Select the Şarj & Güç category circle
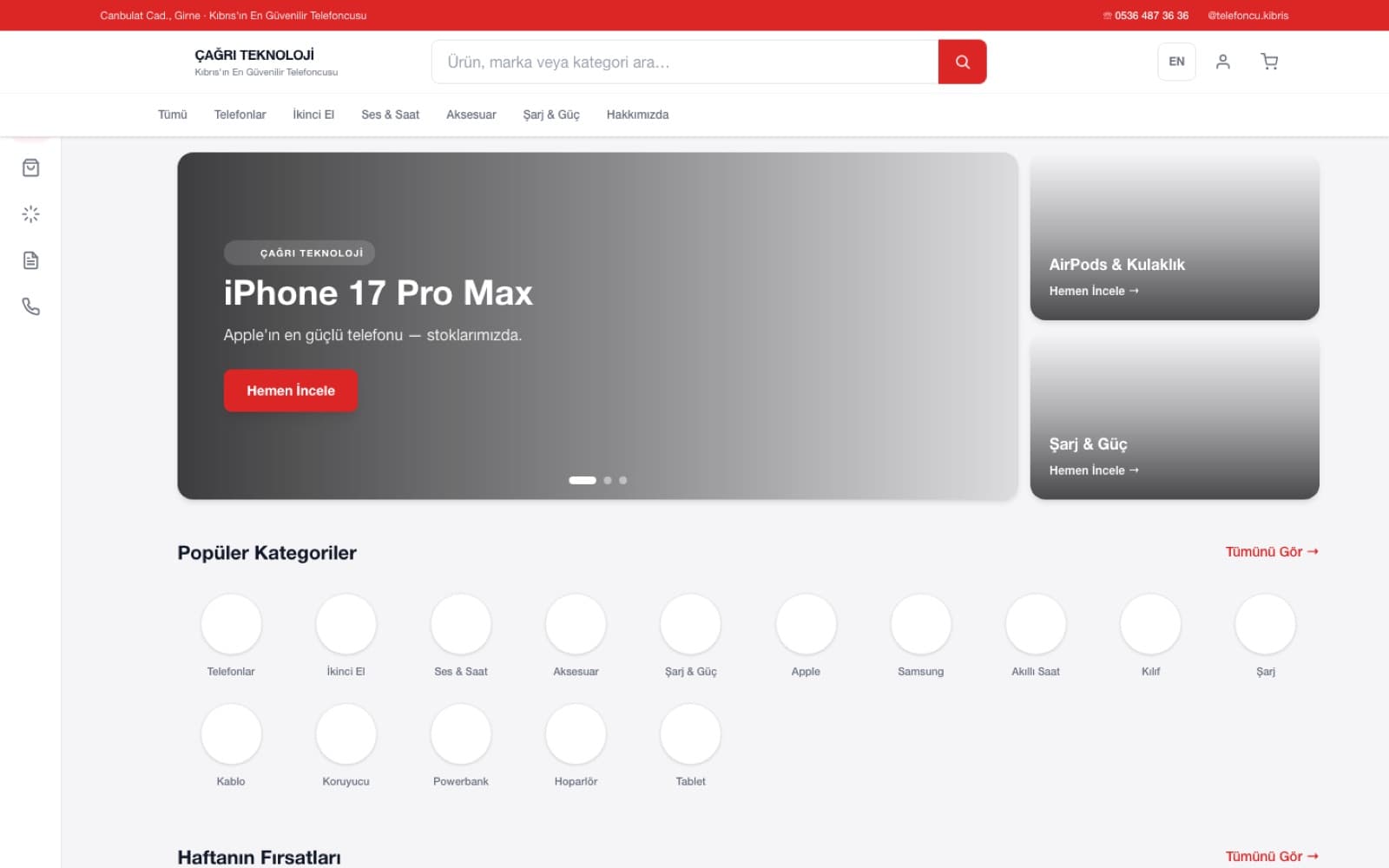Viewport: 1389px width, 868px height. click(690, 624)
